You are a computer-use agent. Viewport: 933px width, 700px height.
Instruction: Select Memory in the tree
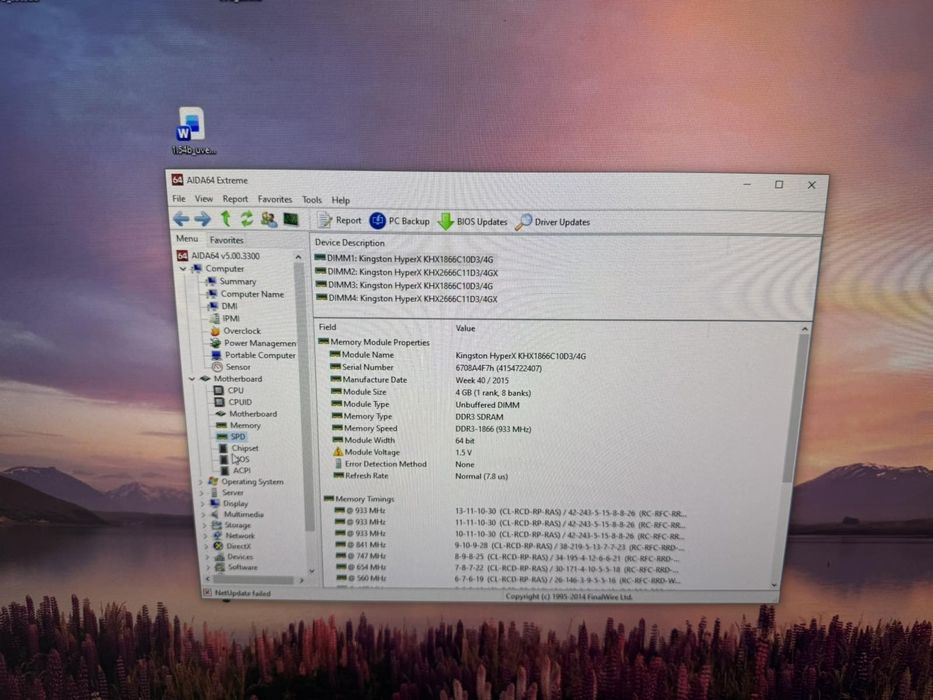(x=238, y=425)
